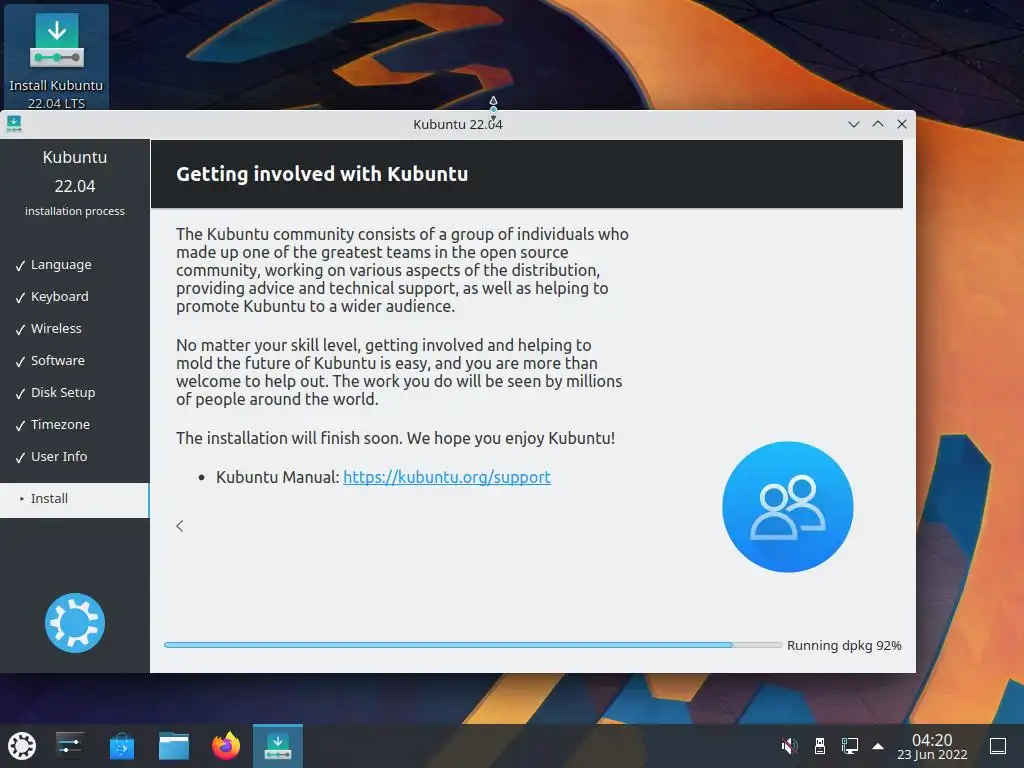This screenshot has width=1024, height=768.
Task: Select the Language step in the sidebar
Action: coord(61,264)
